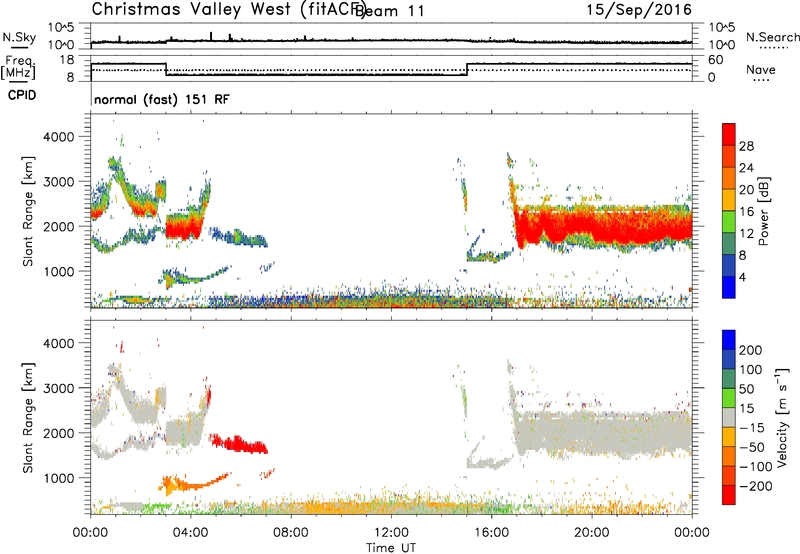Click the 'N.Sky' legend label
Image resolution: width=800 pixels, height=554 pixels.
19,37
